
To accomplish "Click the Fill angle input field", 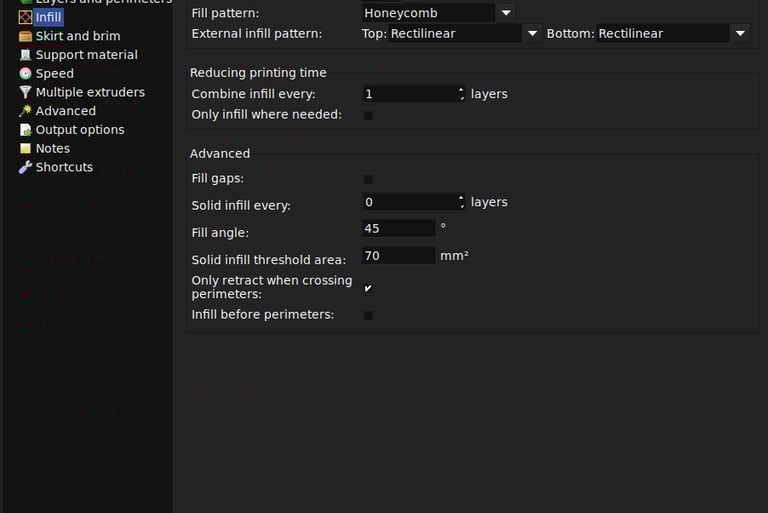I will (x=398, y=228).
